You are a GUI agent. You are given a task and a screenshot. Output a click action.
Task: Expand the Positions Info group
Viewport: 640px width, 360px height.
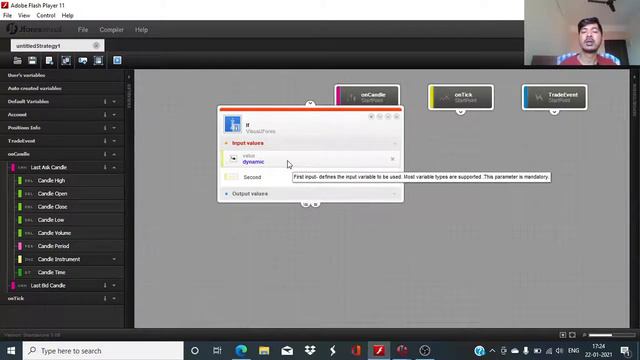pyautogui.click(x=114, y=128)
